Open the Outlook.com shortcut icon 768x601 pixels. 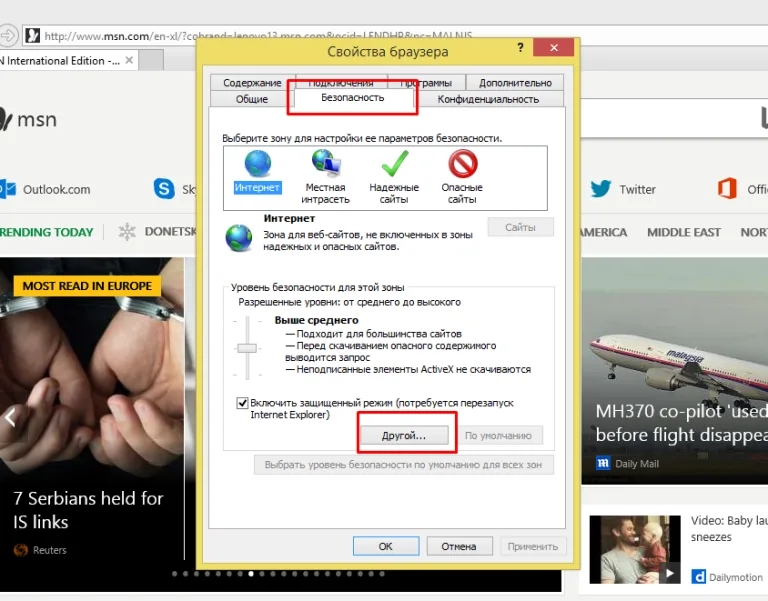pyautogui.click(x=8, y=189)
